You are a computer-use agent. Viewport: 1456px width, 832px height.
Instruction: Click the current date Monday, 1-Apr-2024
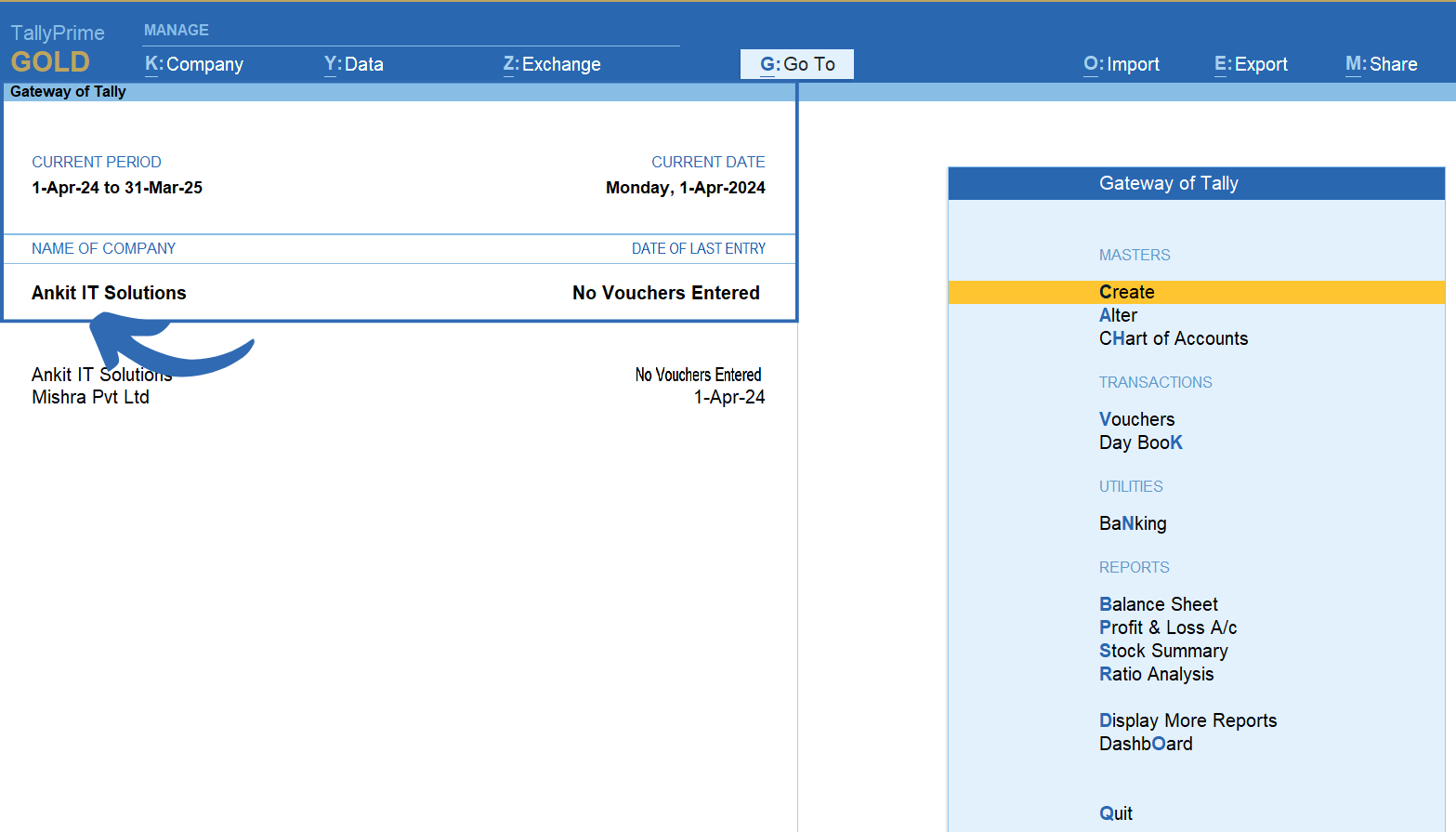coord(686,188)
